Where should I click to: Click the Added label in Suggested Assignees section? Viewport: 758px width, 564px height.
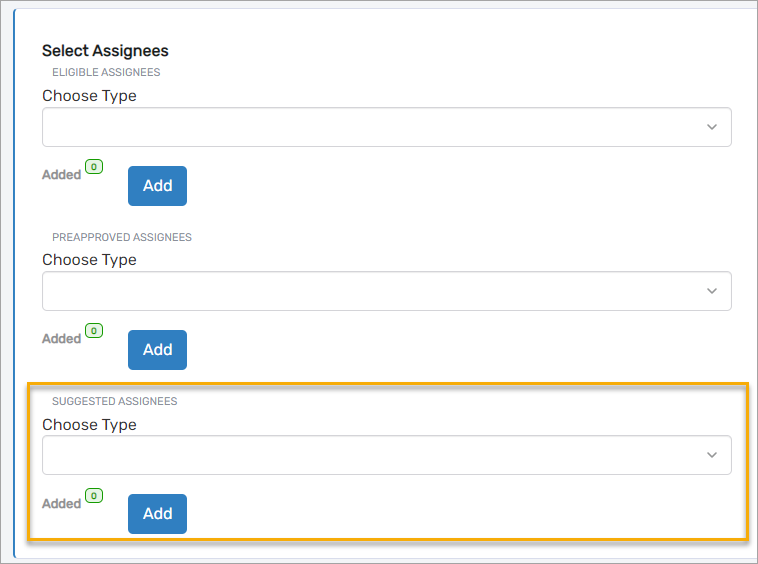coord(61,504)
